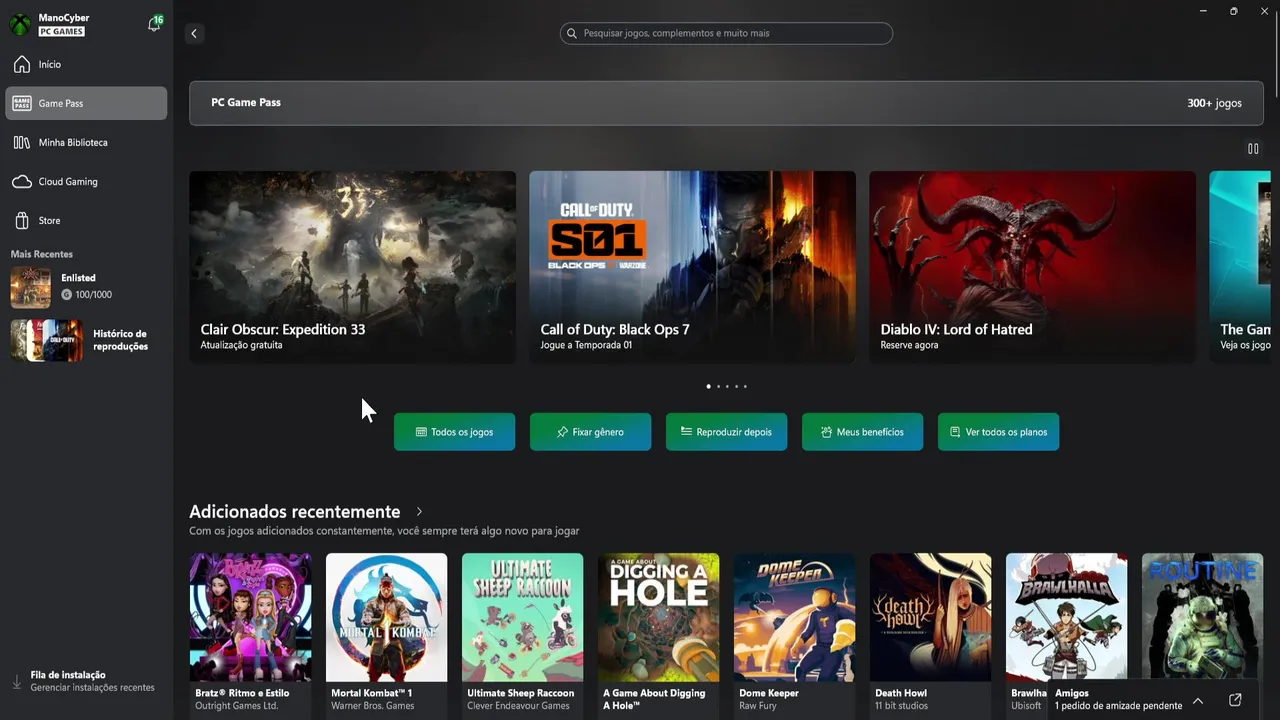Click the ManoCyber username label
The image size is (1280, 720).
[x=64, y=18]
